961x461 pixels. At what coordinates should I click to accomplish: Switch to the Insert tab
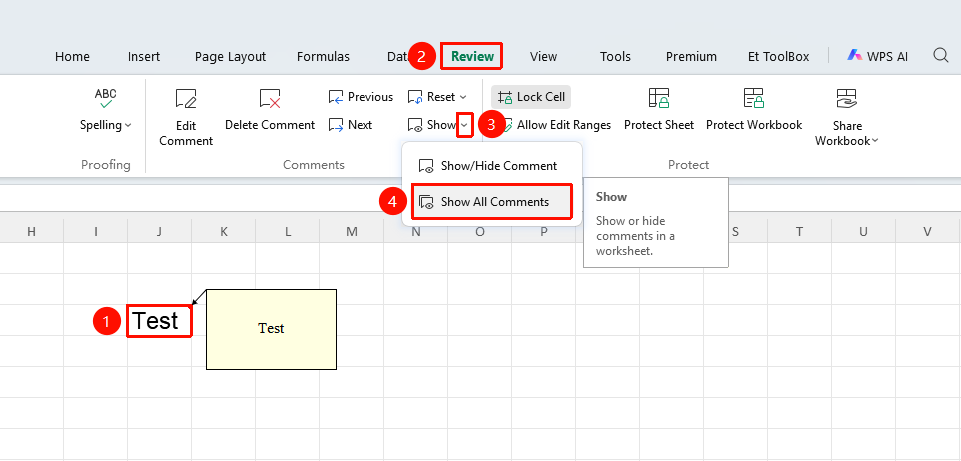point(144,56)
